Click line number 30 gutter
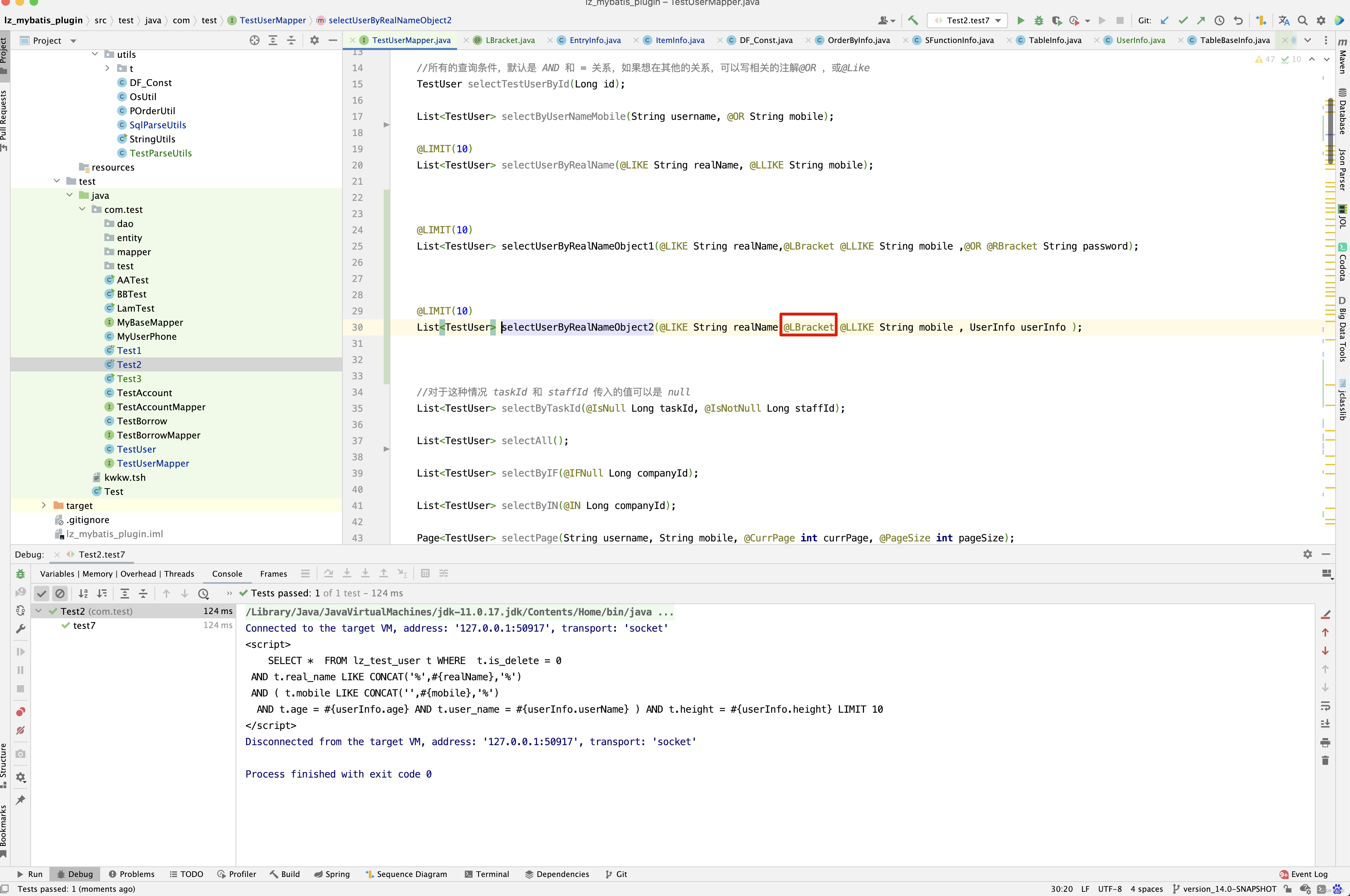Image resolution: width=1350 pixels, height=896 pixels. [x=357, y=327]
